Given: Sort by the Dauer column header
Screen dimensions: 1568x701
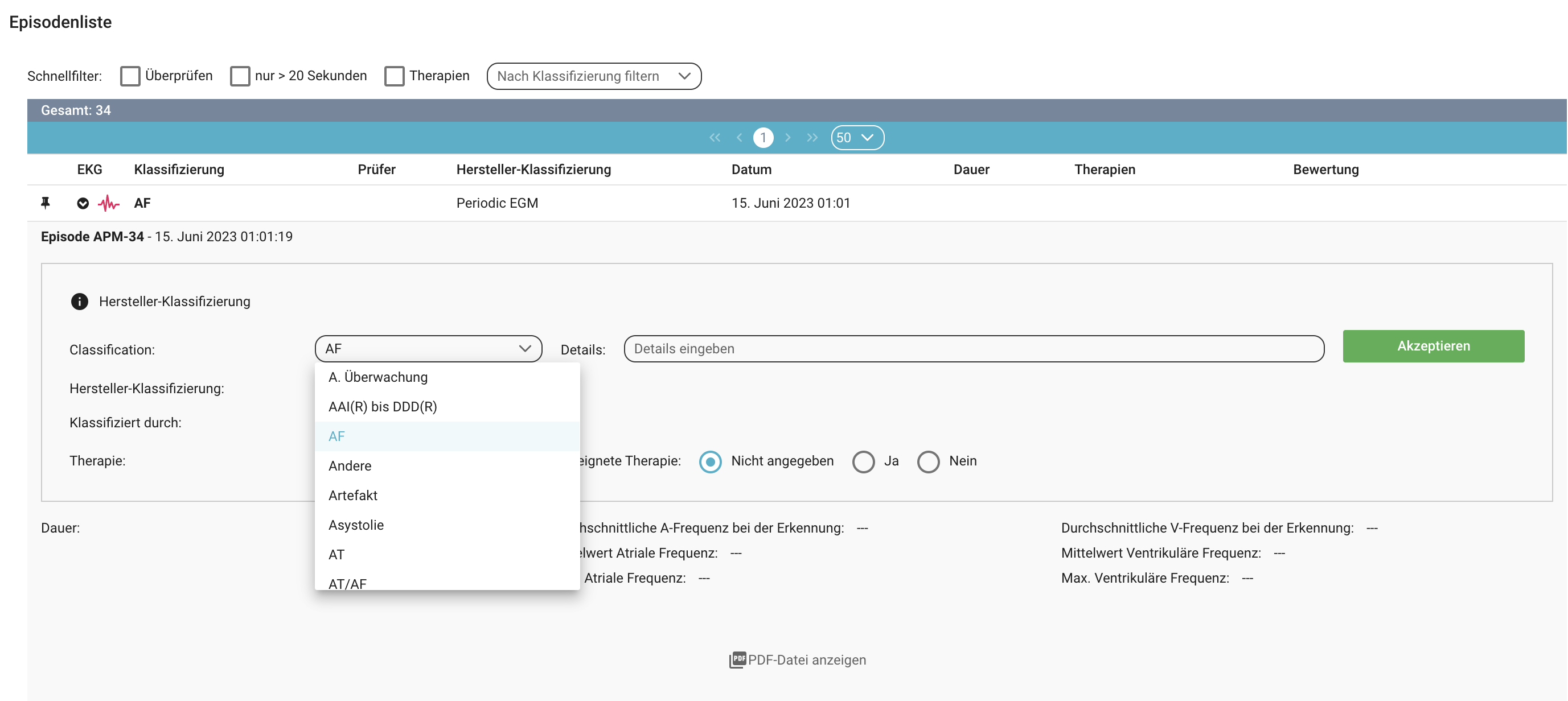Looking at the screenshot, I should 971,169.
